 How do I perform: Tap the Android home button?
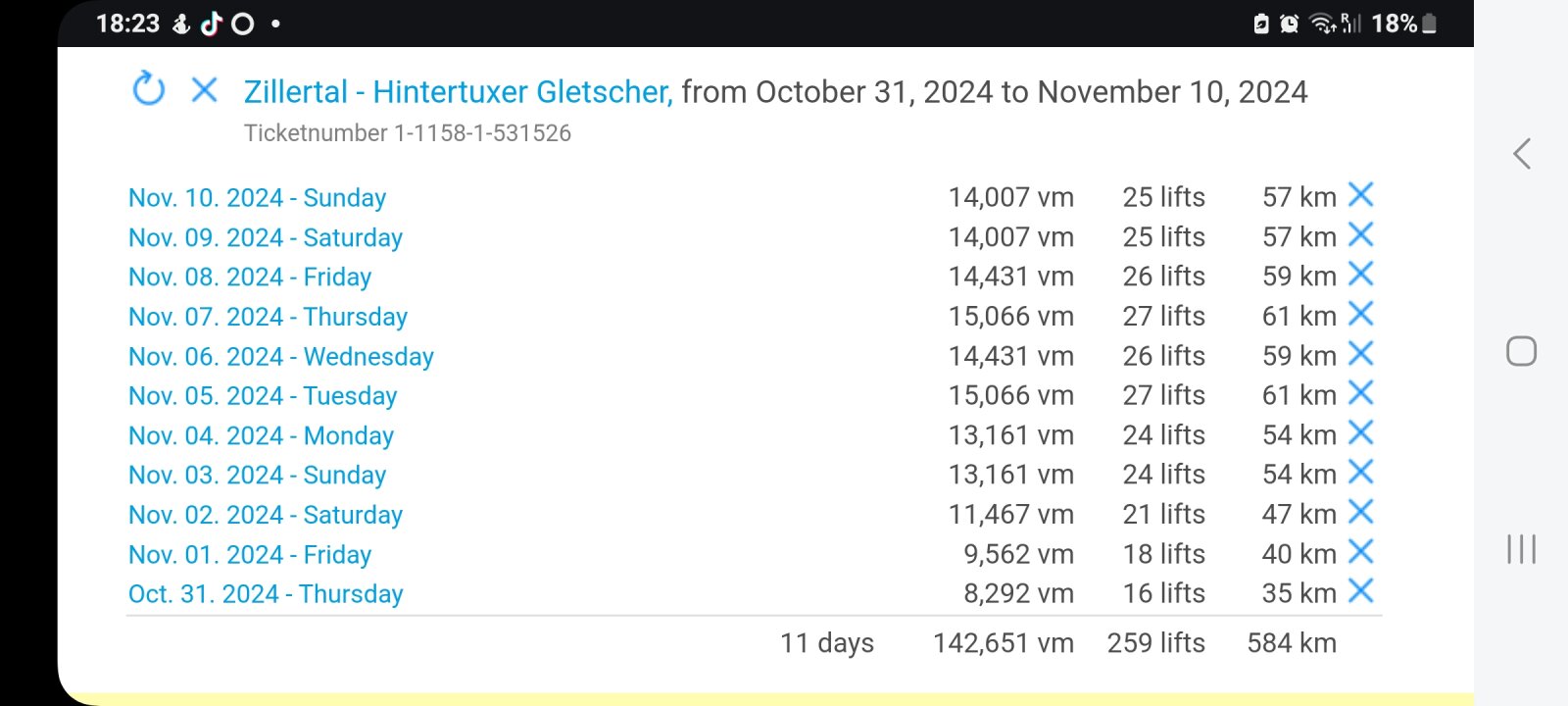coord(1521,351)
